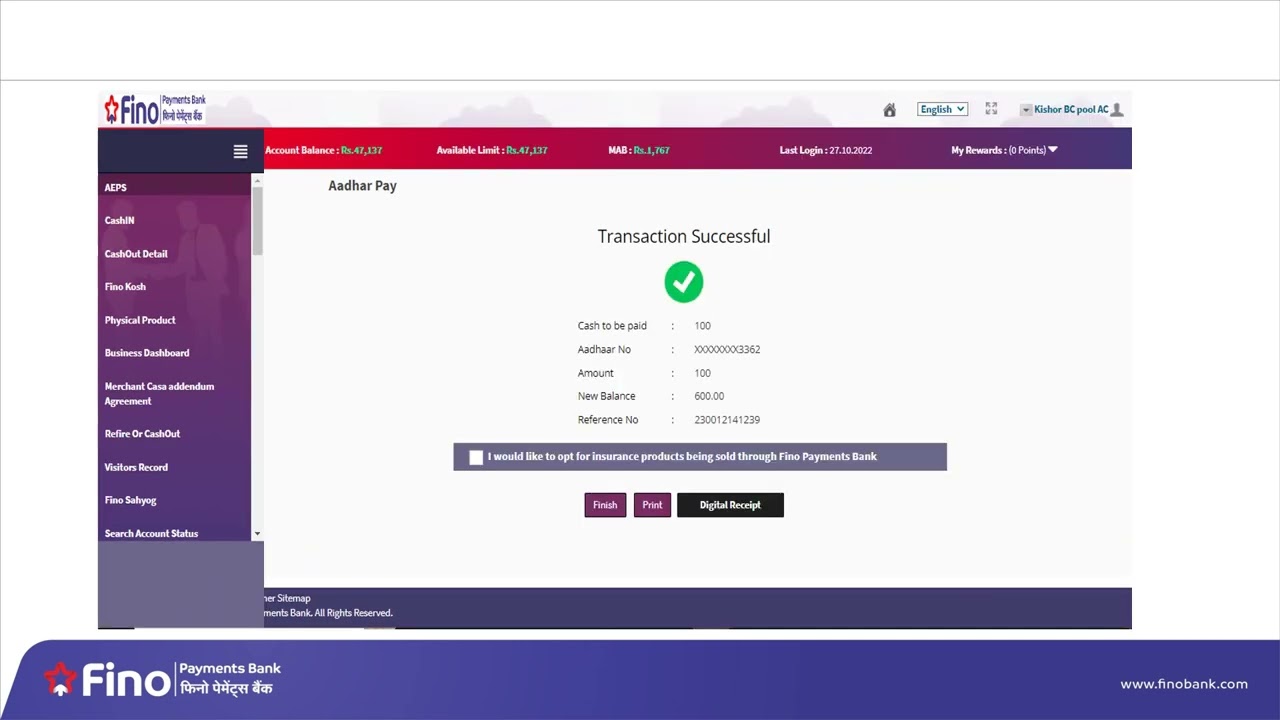1280x720 pixels.
Task: Toggle fullscreen expand icon
Action: [x=991, y=109]
